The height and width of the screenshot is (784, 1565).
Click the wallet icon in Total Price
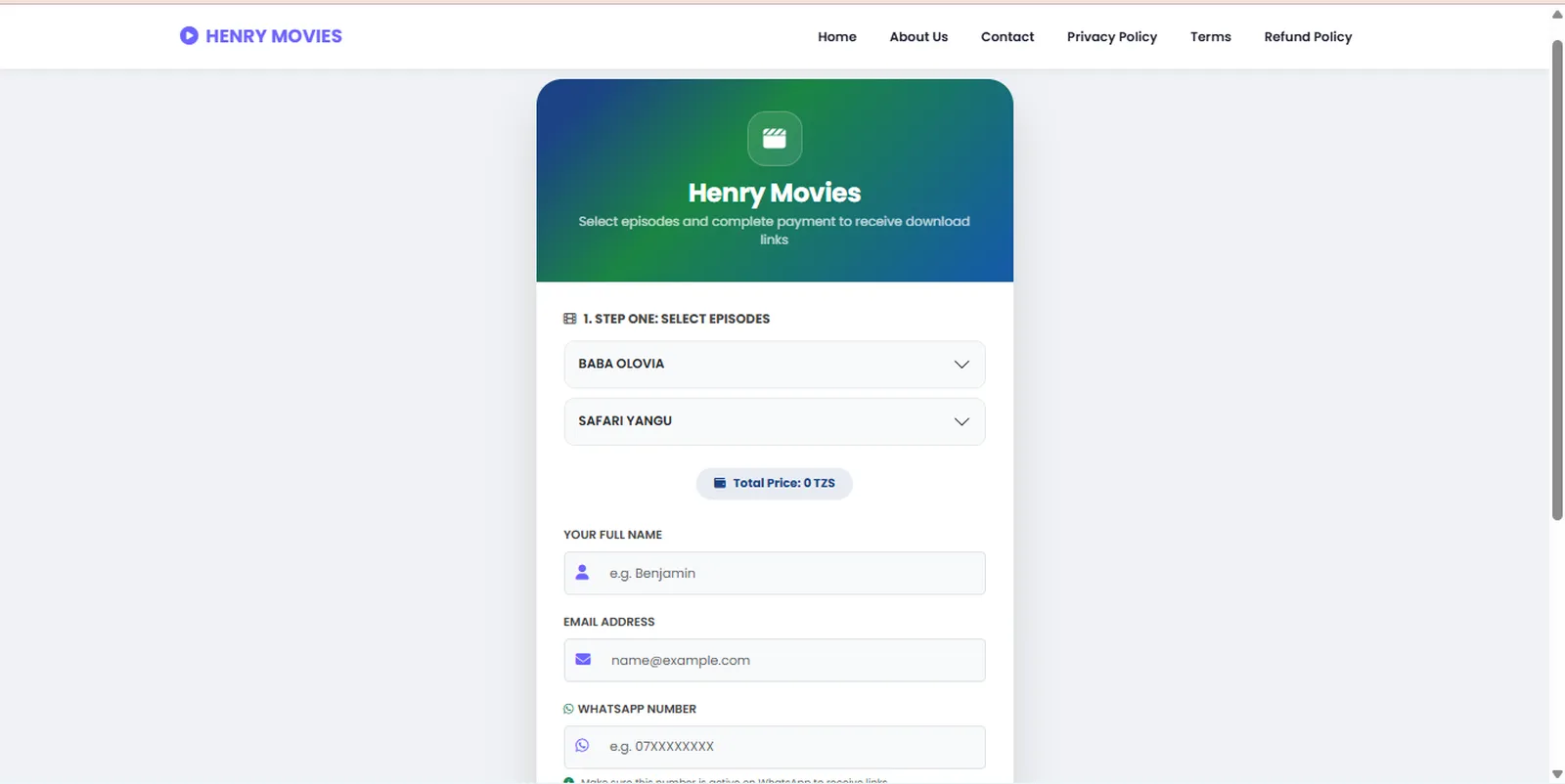[720, 483]
